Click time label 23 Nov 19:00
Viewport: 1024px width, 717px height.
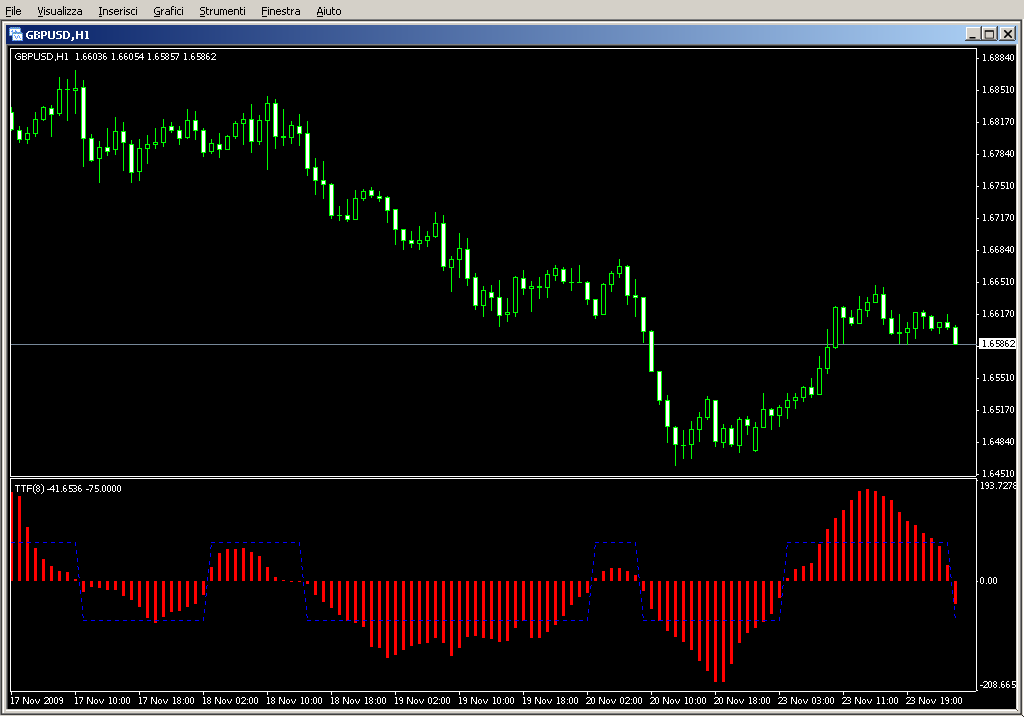934,701
